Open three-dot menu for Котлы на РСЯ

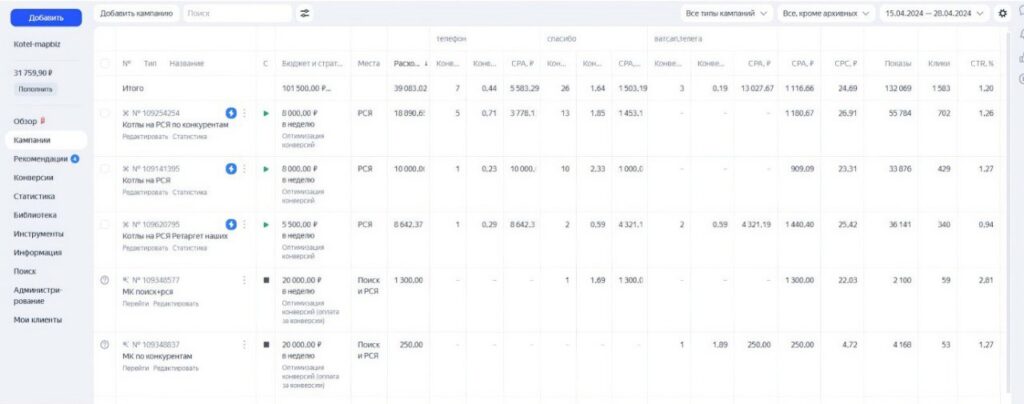click(x=245, y=168)
